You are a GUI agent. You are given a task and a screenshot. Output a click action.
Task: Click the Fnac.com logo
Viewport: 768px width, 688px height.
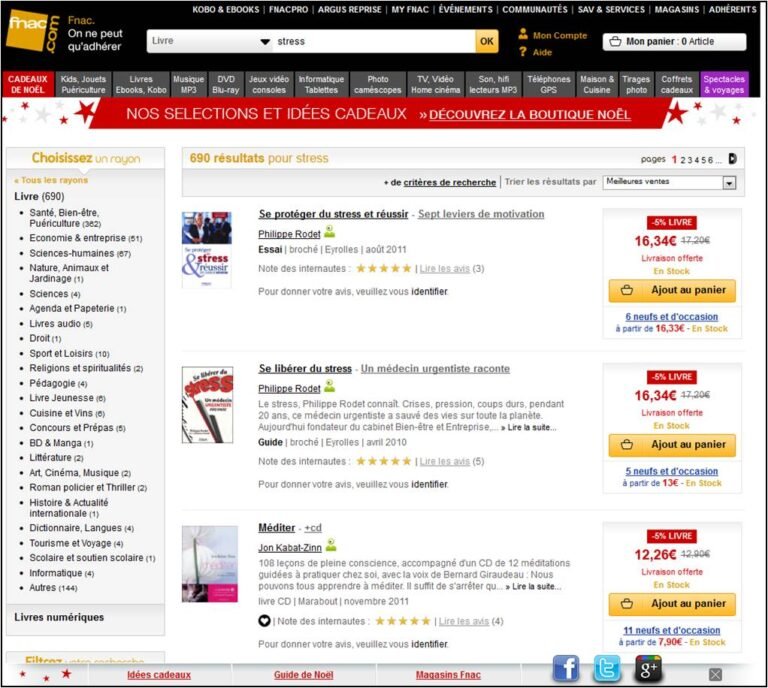pyautogui.click(x=33, y=32)
